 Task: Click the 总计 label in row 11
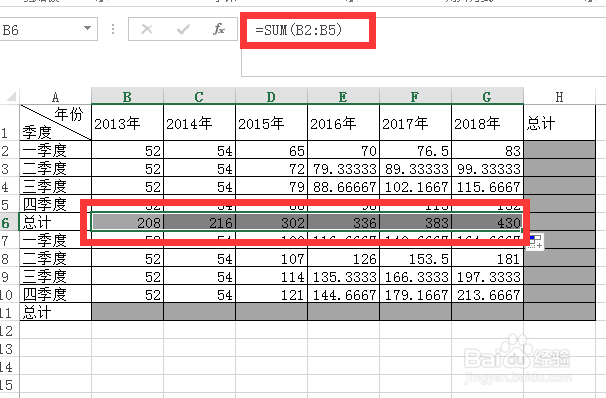click(55, 312)
